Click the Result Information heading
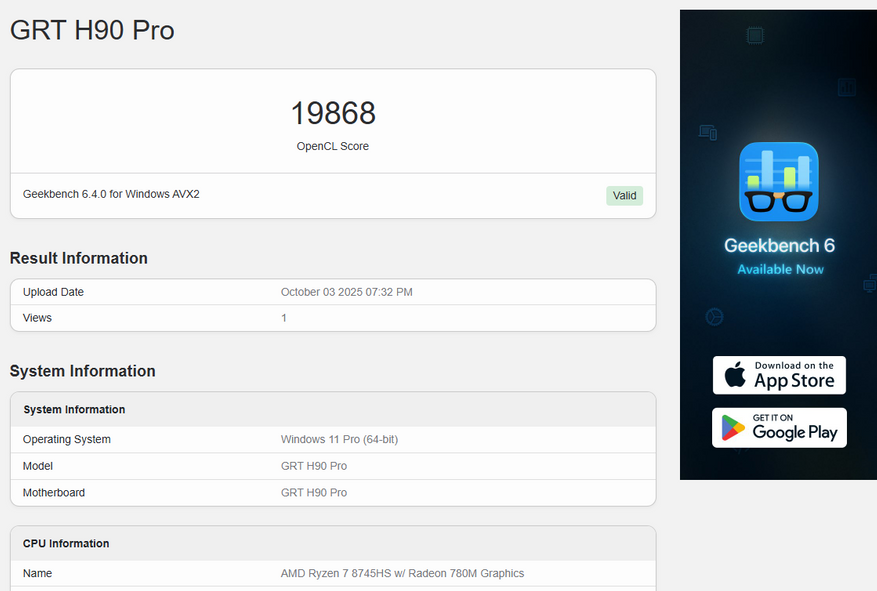This screenshot has width=877, height=591. [79, 258]
